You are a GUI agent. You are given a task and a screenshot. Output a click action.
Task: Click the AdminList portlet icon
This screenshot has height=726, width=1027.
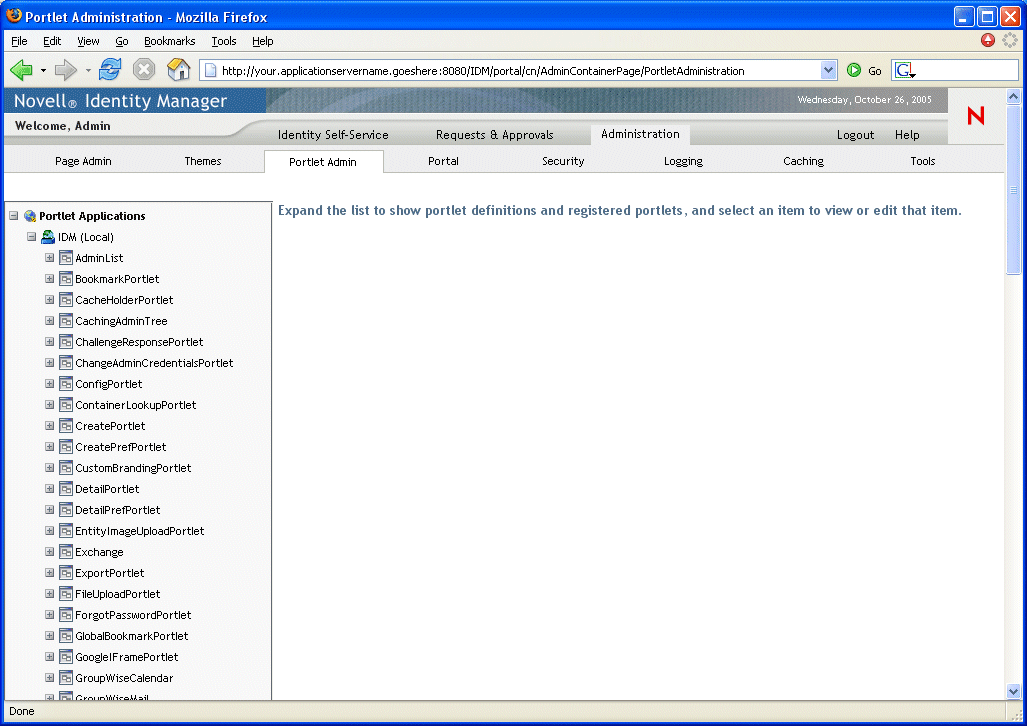[x=65, y=258]
